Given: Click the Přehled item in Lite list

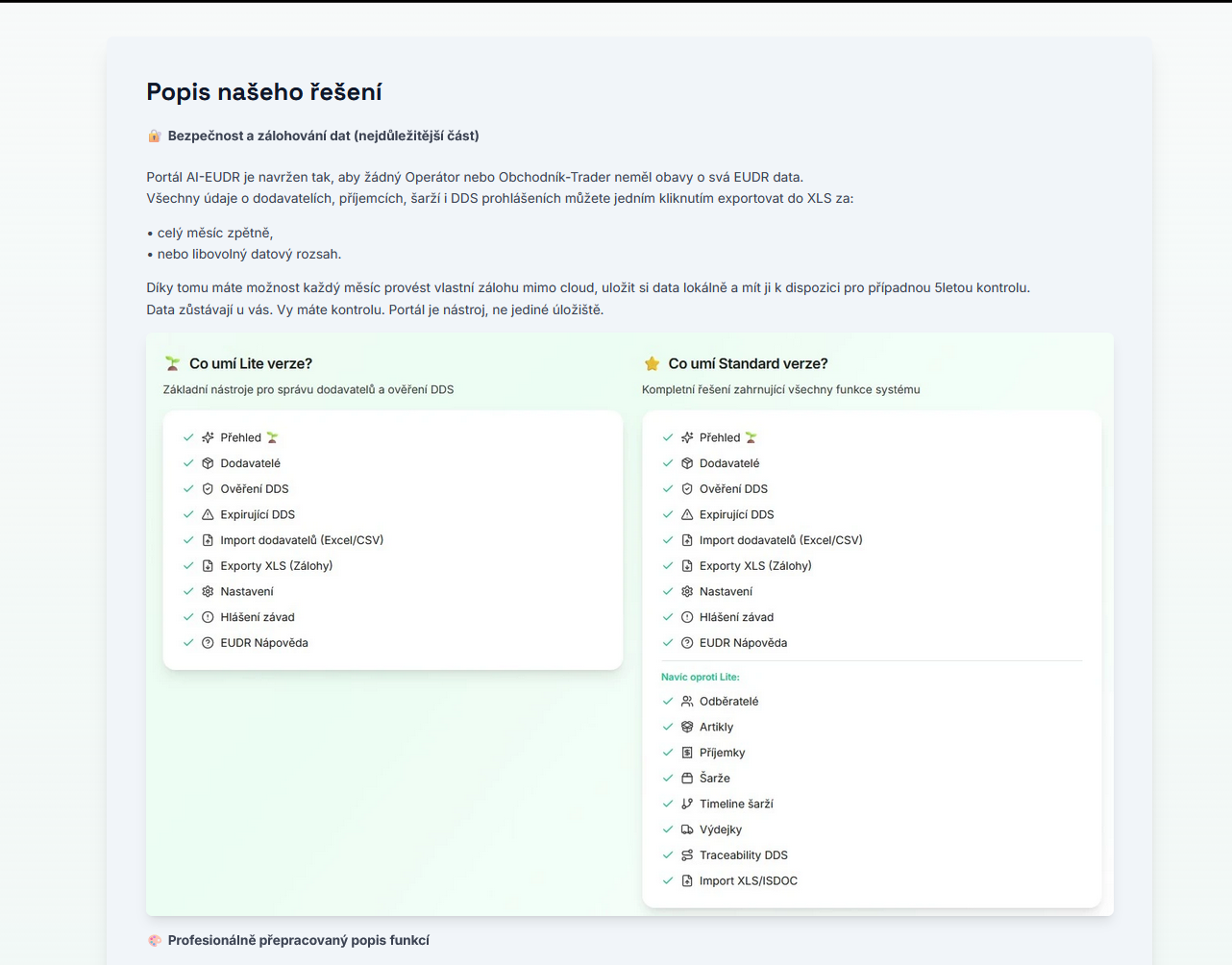Looking at the screenshot, I should coord(240,437).
